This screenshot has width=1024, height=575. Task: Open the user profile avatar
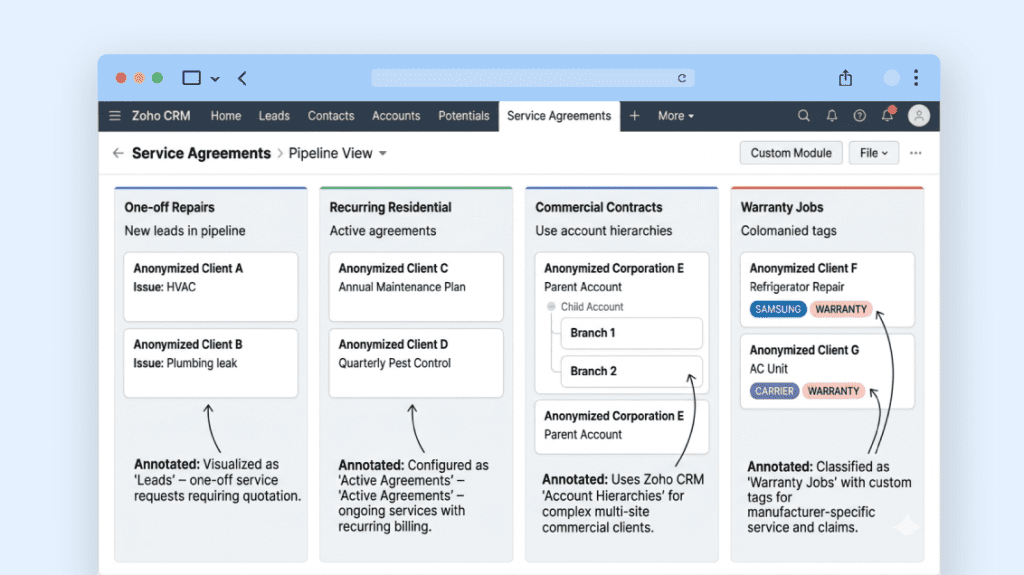pos(918,116)
